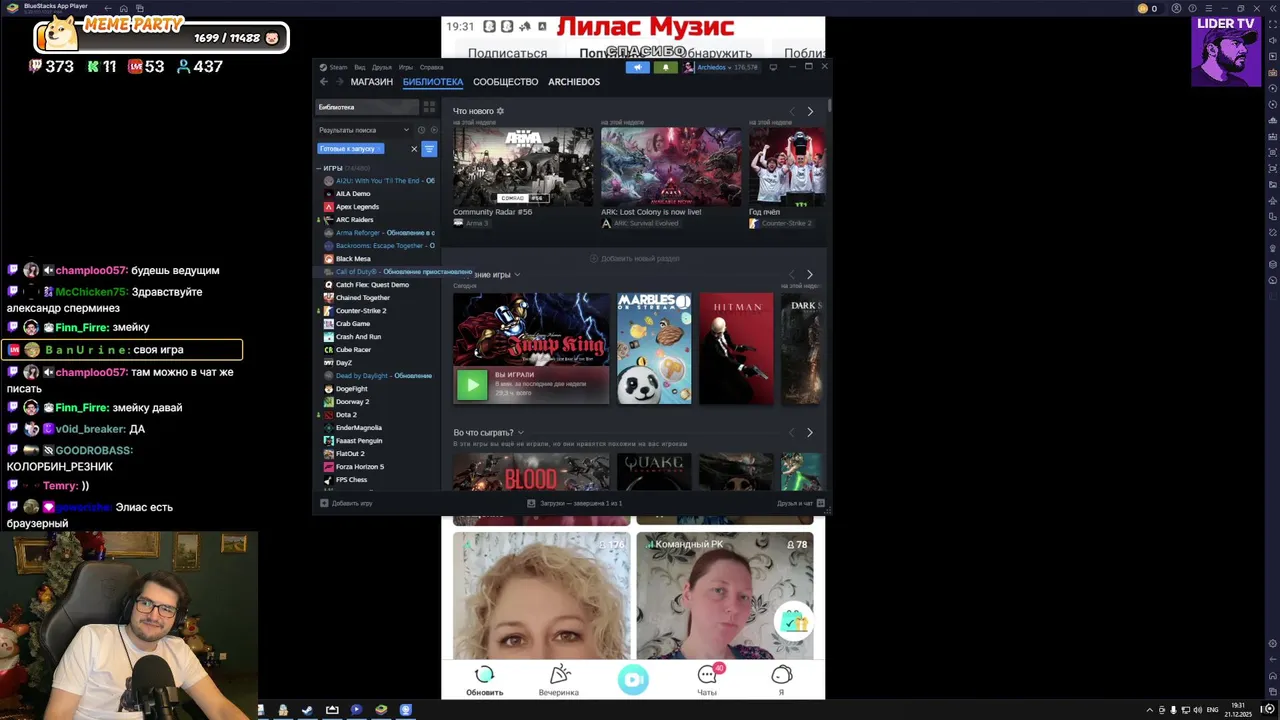This screenshot has width=1280, height=720.
Task: Open Hitman game cover
Action: tap(736, 348)
